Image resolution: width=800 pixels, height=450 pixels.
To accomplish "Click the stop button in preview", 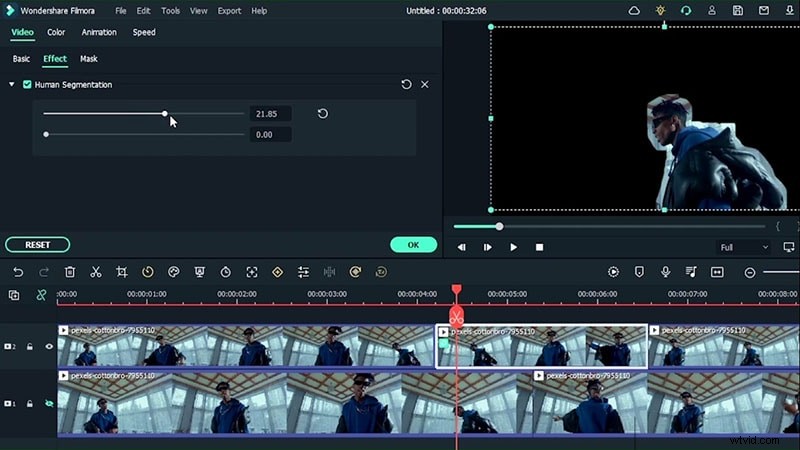I will (x=539, y=247).
